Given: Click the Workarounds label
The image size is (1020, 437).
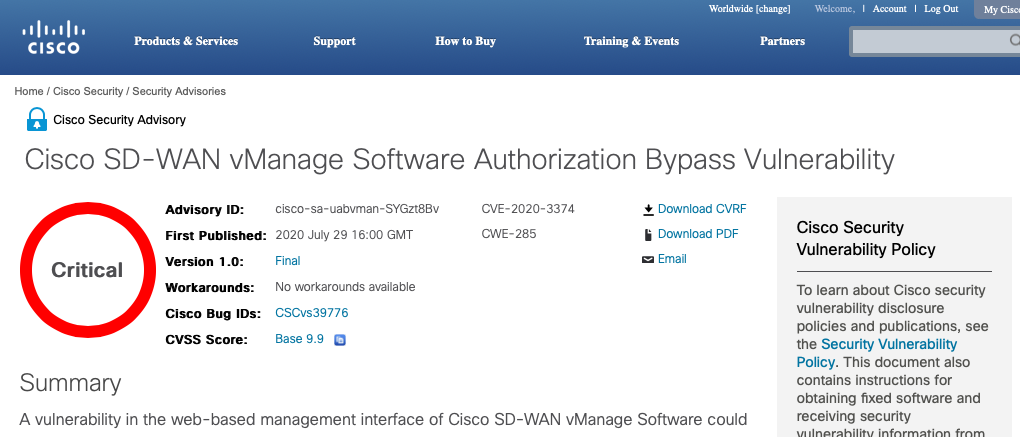Looking at the screenshot, I should click(209, 287).
